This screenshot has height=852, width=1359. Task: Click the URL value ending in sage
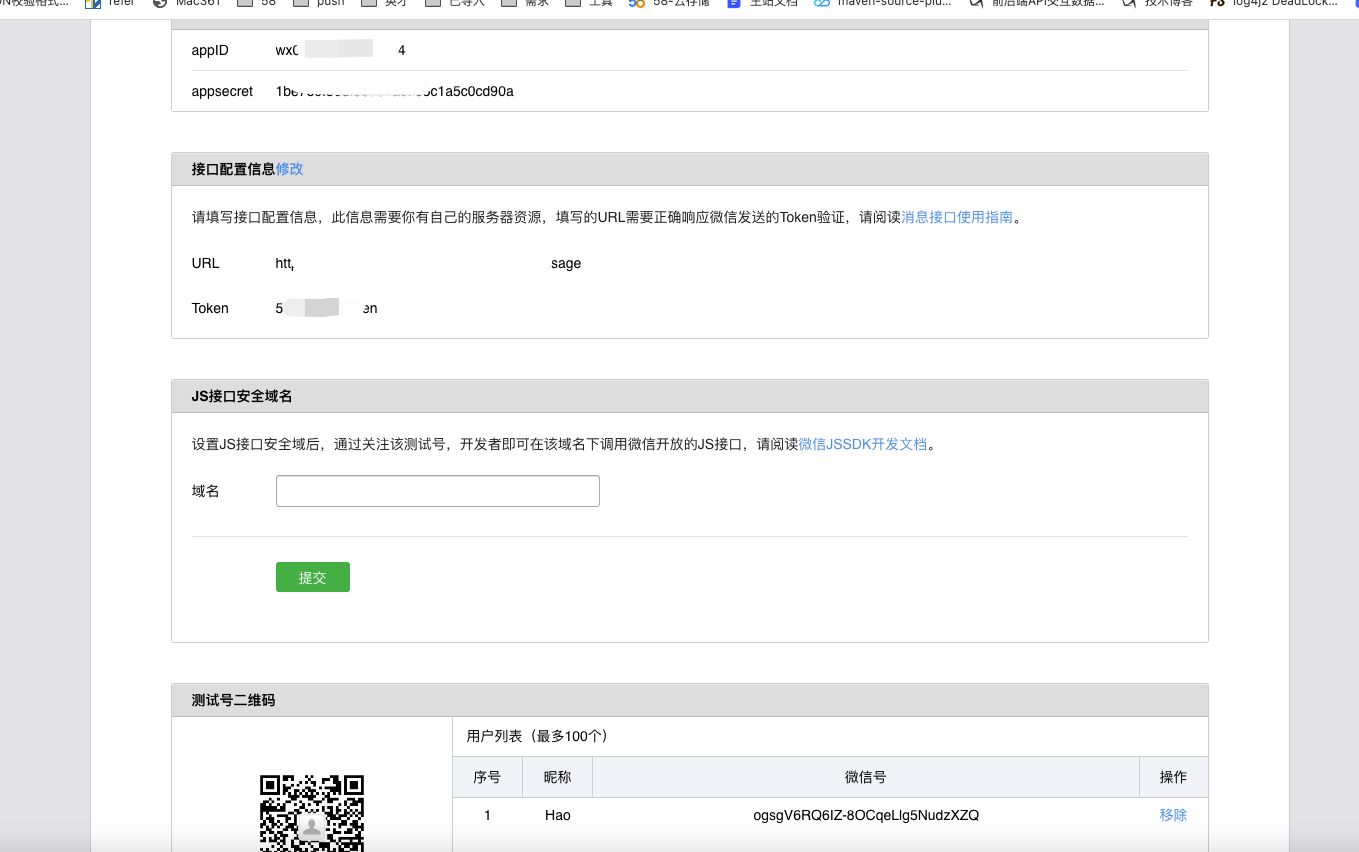point(428,263)
